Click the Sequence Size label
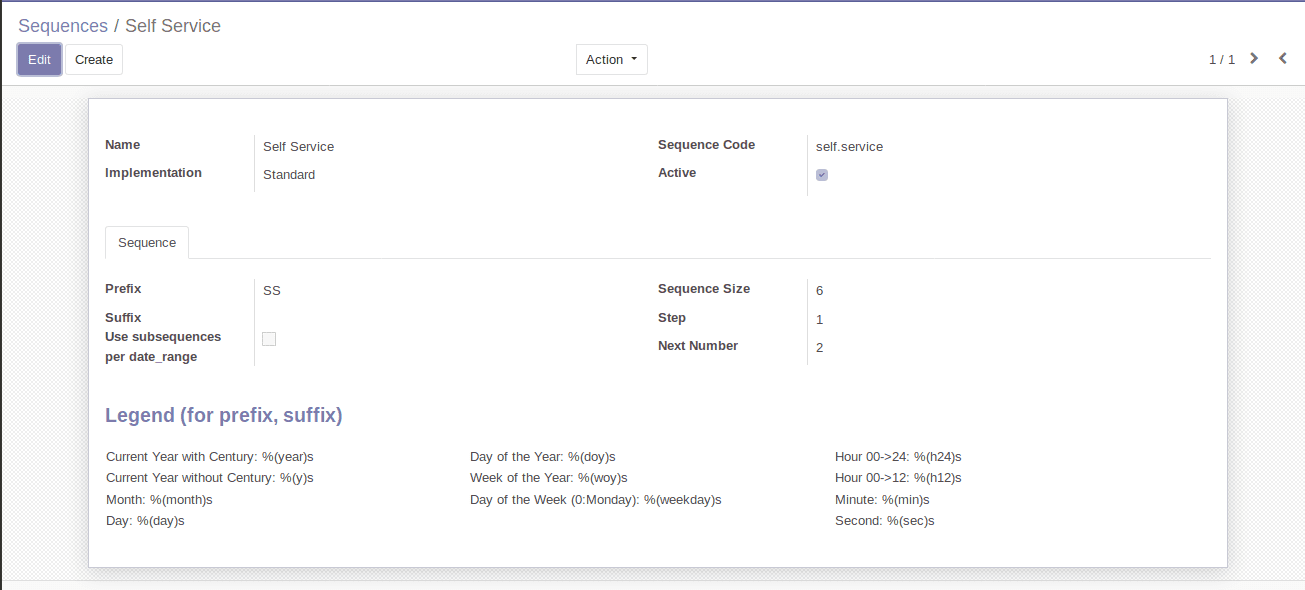The width and height of the screenshot is (1305, 590). 704,289
